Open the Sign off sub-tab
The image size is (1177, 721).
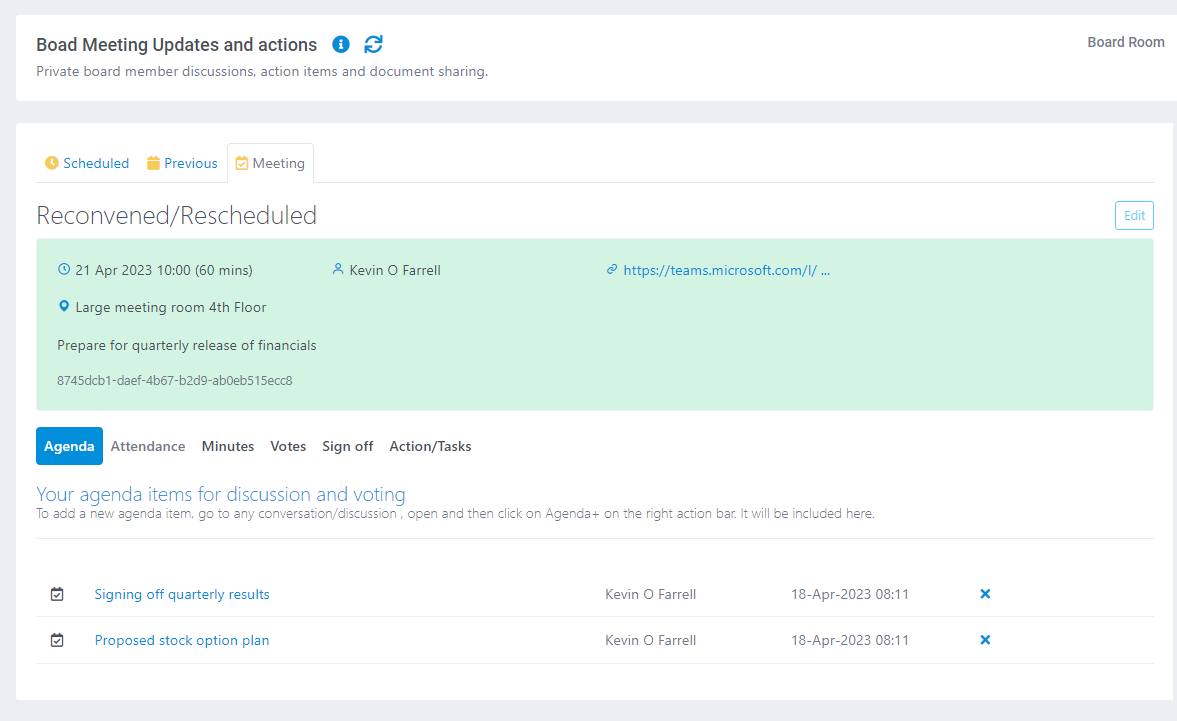tap(348, 446)
